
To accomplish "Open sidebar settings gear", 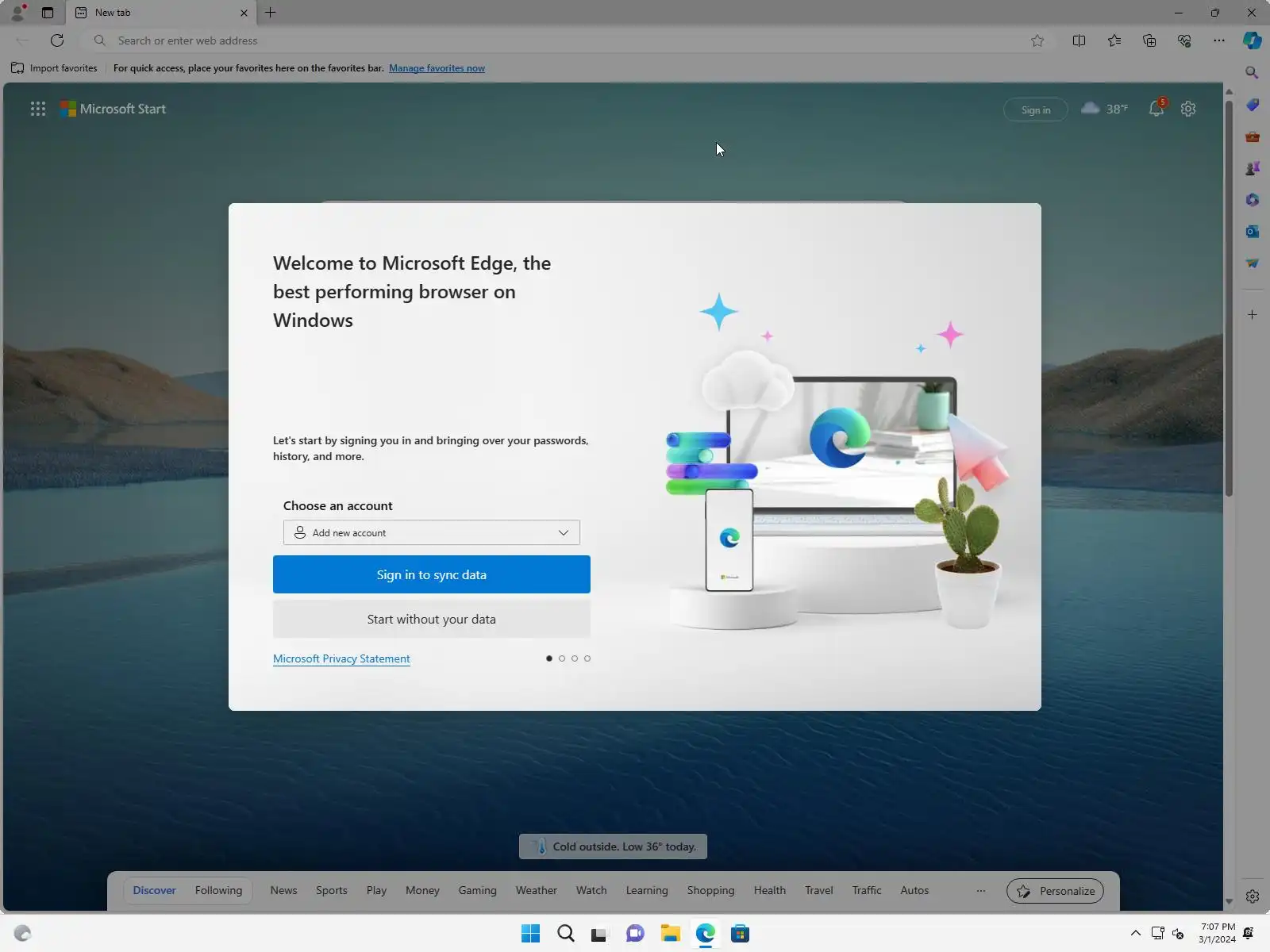I will coord(1253,896).
